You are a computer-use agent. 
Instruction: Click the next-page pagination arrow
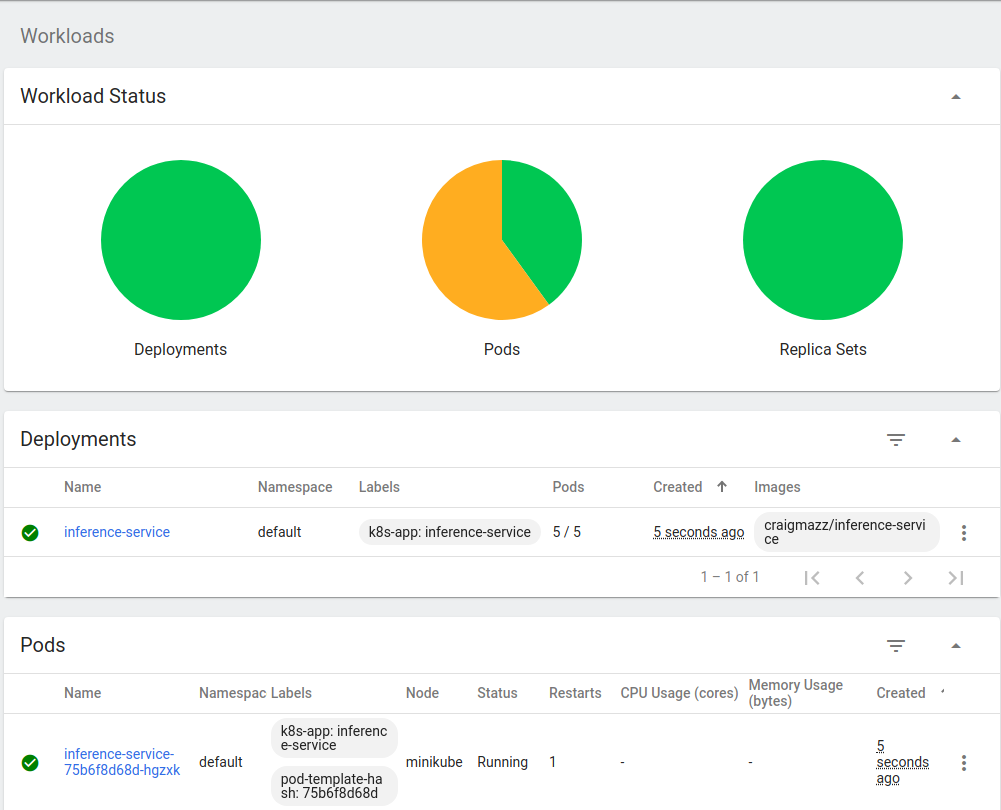click(908, 577)
